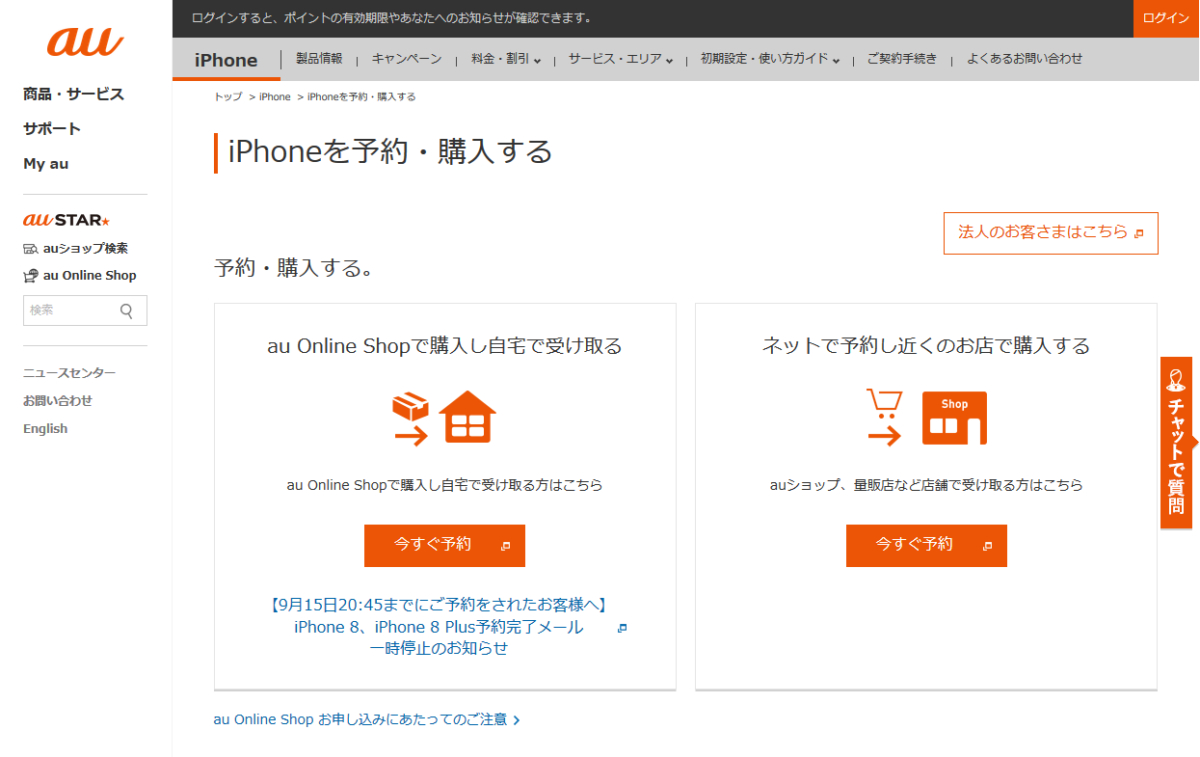Image resolution: width=1200 pixels, height=757 pixels.
Task: Click the iPhoneを予約・購入する page heading
Action: (x=390, y=152)
